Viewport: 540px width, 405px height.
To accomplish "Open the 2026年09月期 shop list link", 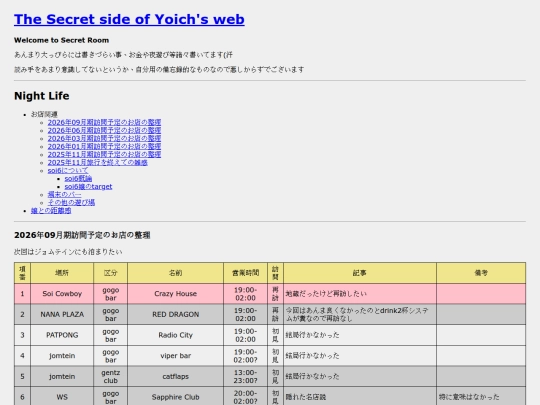I will pos(104,122).
